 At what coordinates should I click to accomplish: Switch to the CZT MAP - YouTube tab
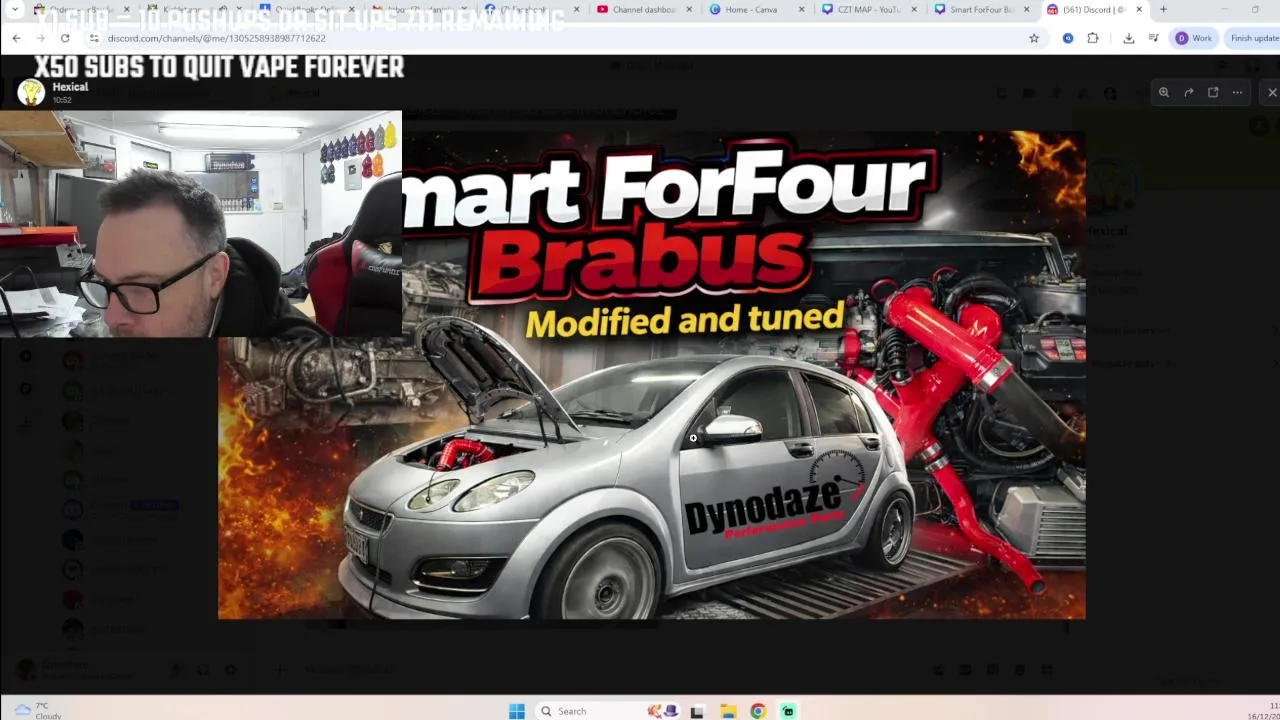point(869,10)
